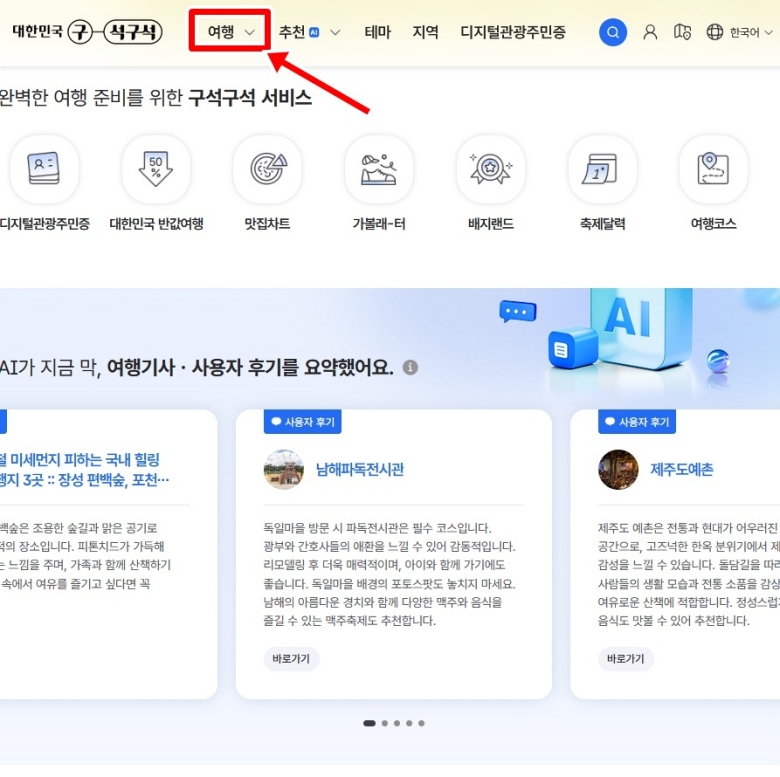This screenshot has width=780, height=777.
Task: Click the 제주도예촌 thumbnail image
Action: coord(618,470)
